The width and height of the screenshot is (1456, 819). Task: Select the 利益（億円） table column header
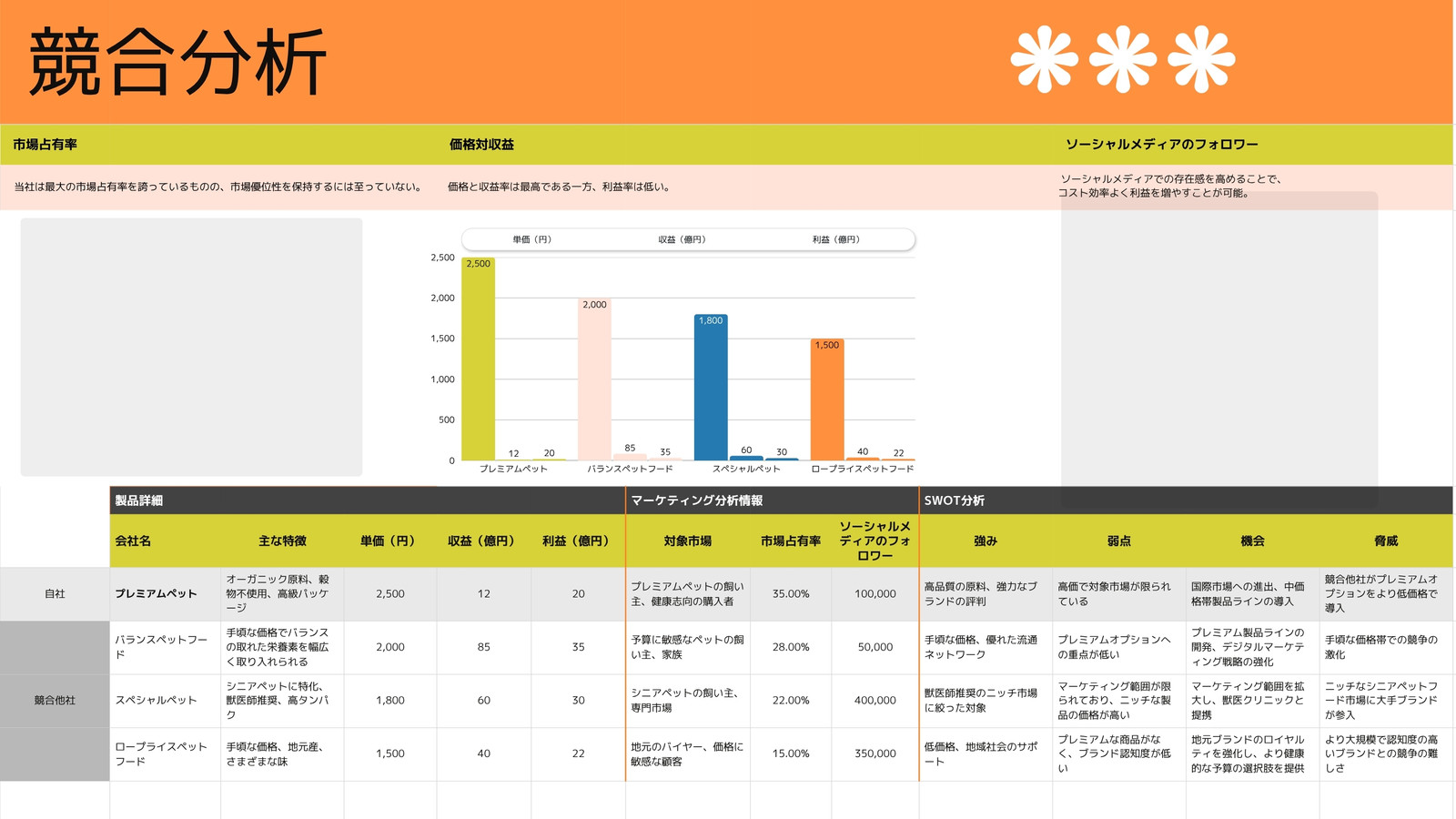pos(578,541)
